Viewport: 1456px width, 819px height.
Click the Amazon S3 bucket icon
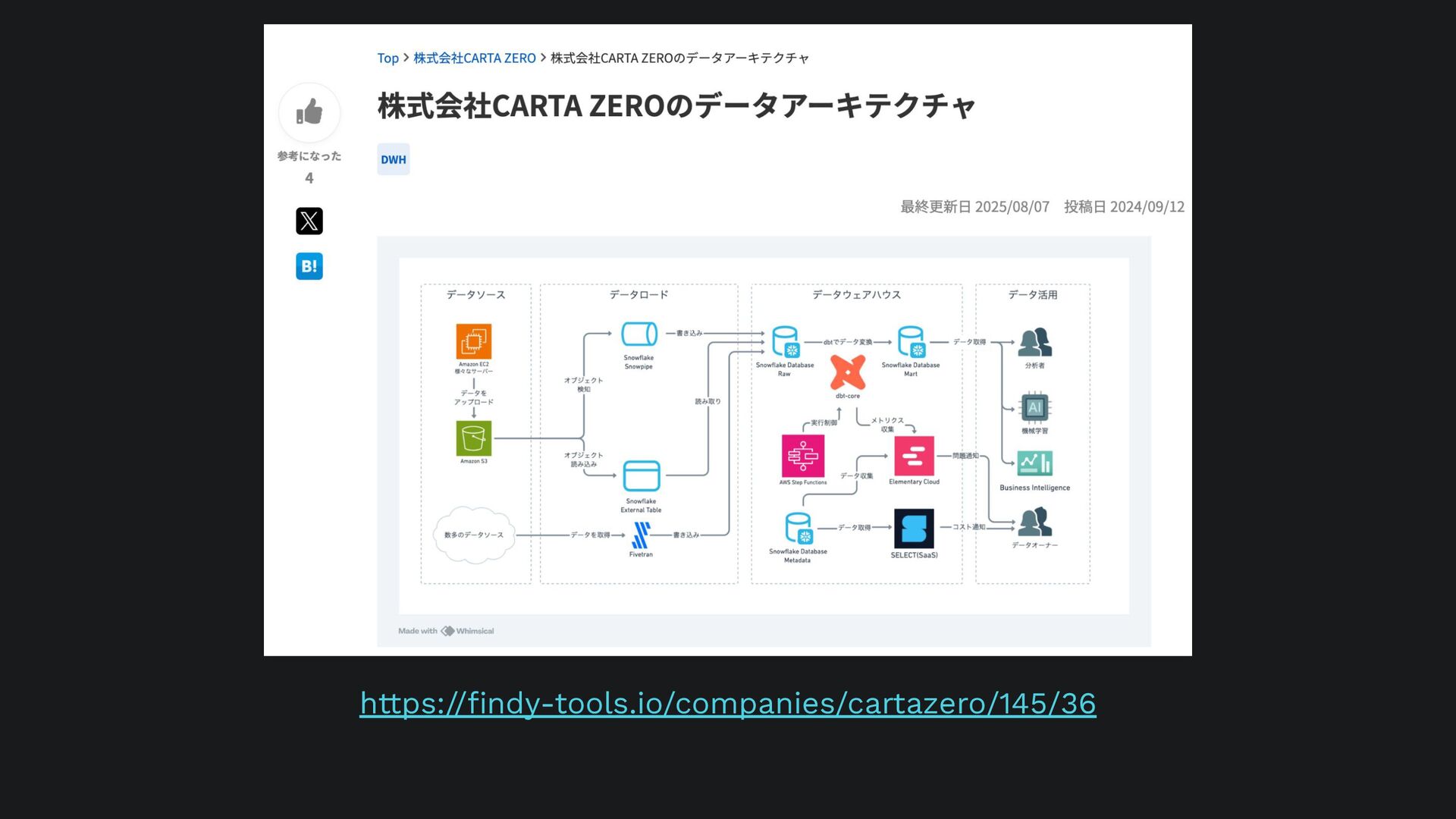(x=473, y=438)
